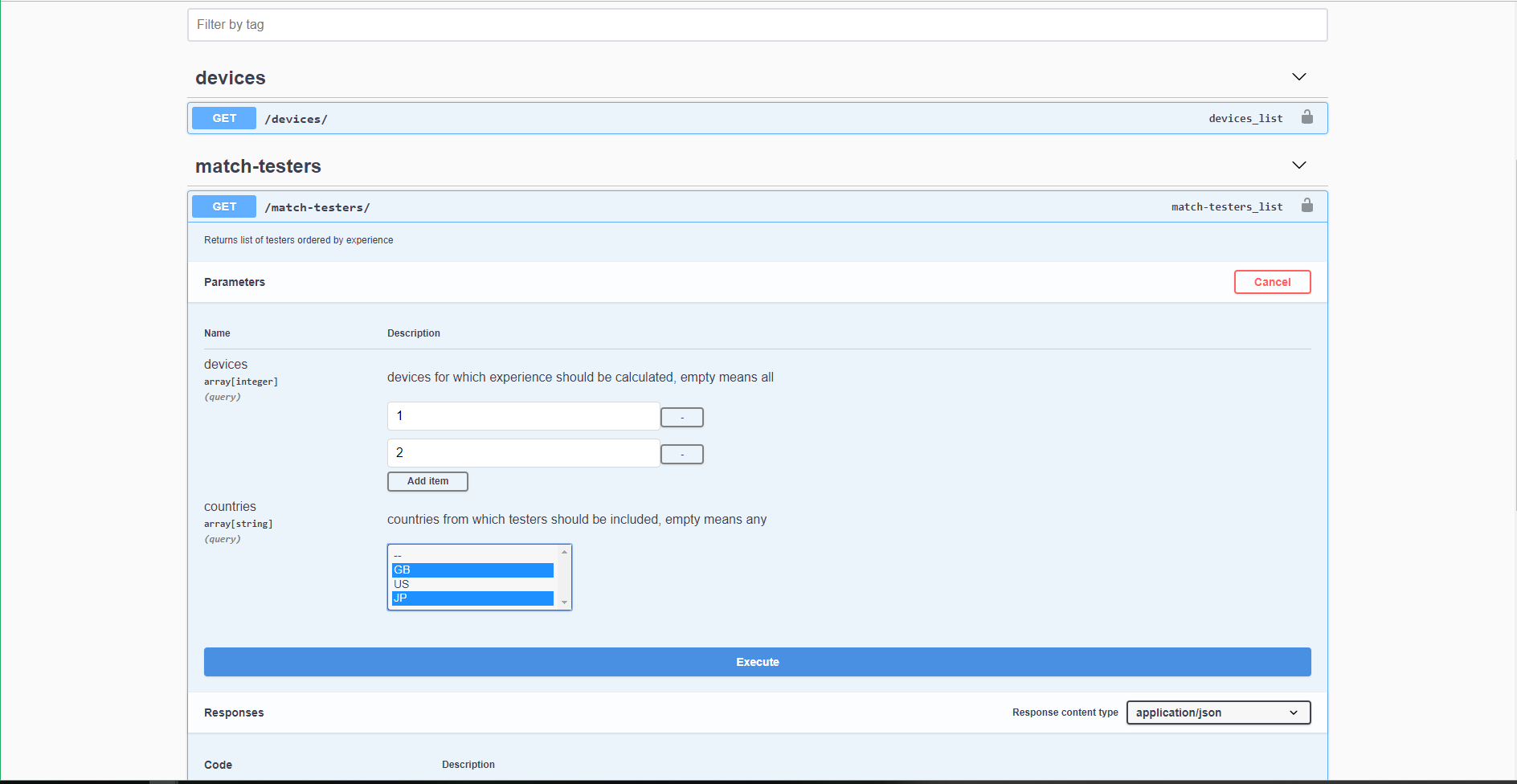This screenshot has width=1517, height=784.
Task: Click the match-testers_list operation id
Action: coord(1227,206)
